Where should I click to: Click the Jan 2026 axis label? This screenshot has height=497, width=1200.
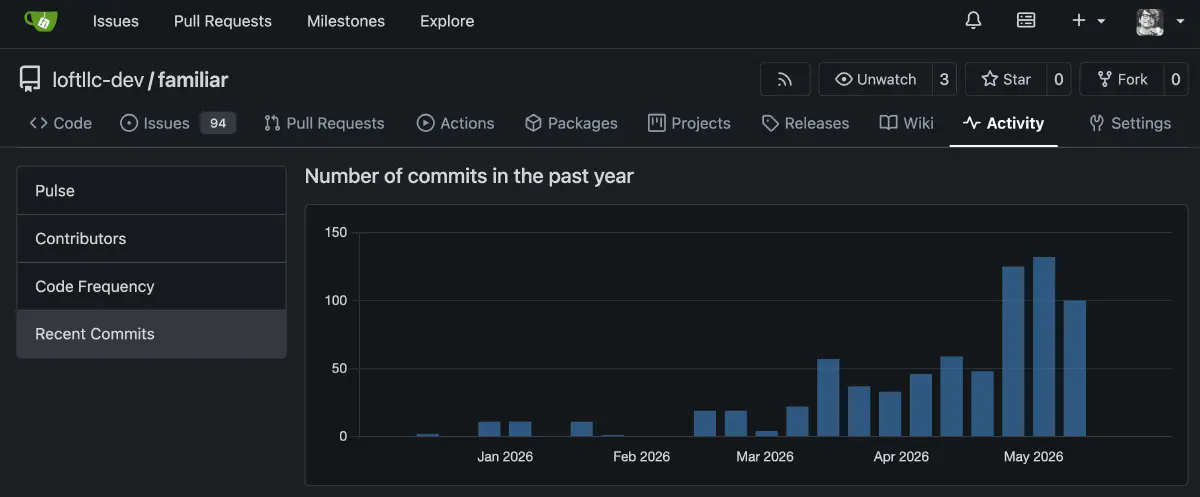click(x=505, y=457)
